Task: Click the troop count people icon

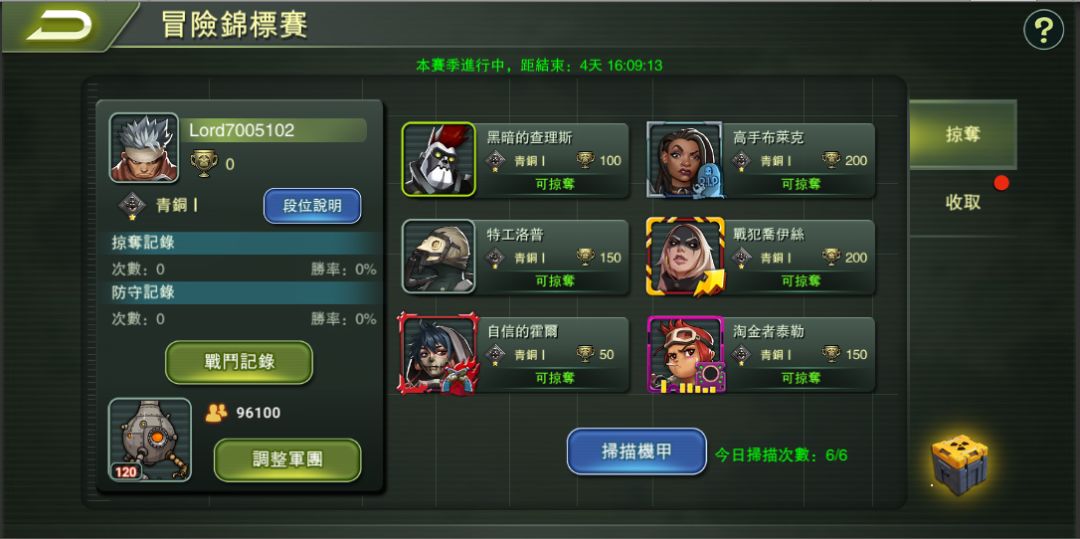Action: click(x=216, y=413)
